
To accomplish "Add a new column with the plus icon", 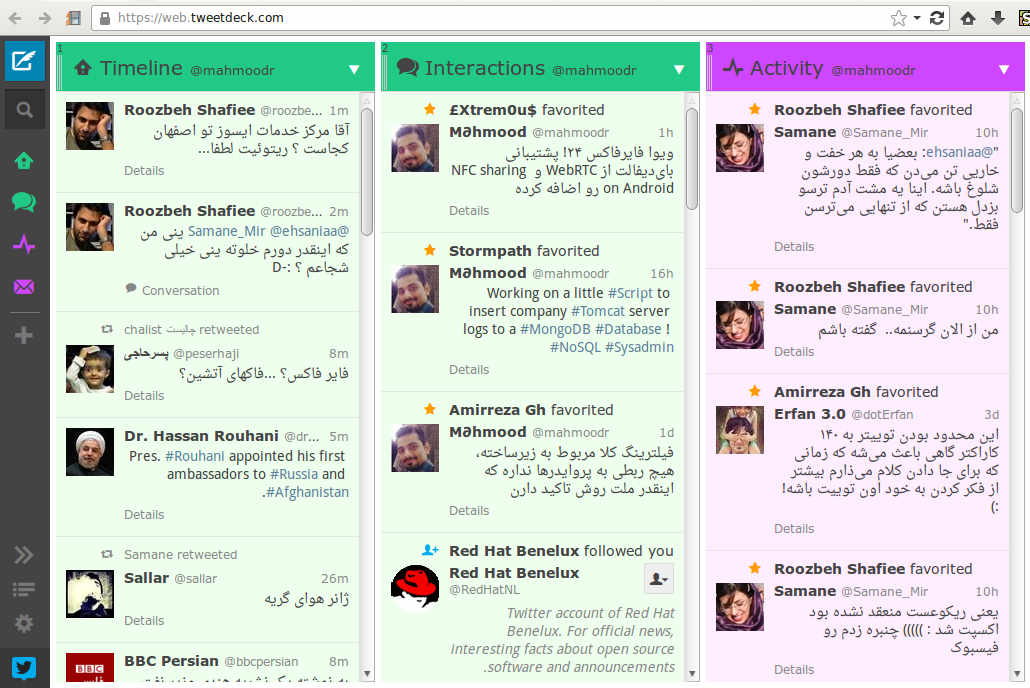I will [x=22, y=330].
